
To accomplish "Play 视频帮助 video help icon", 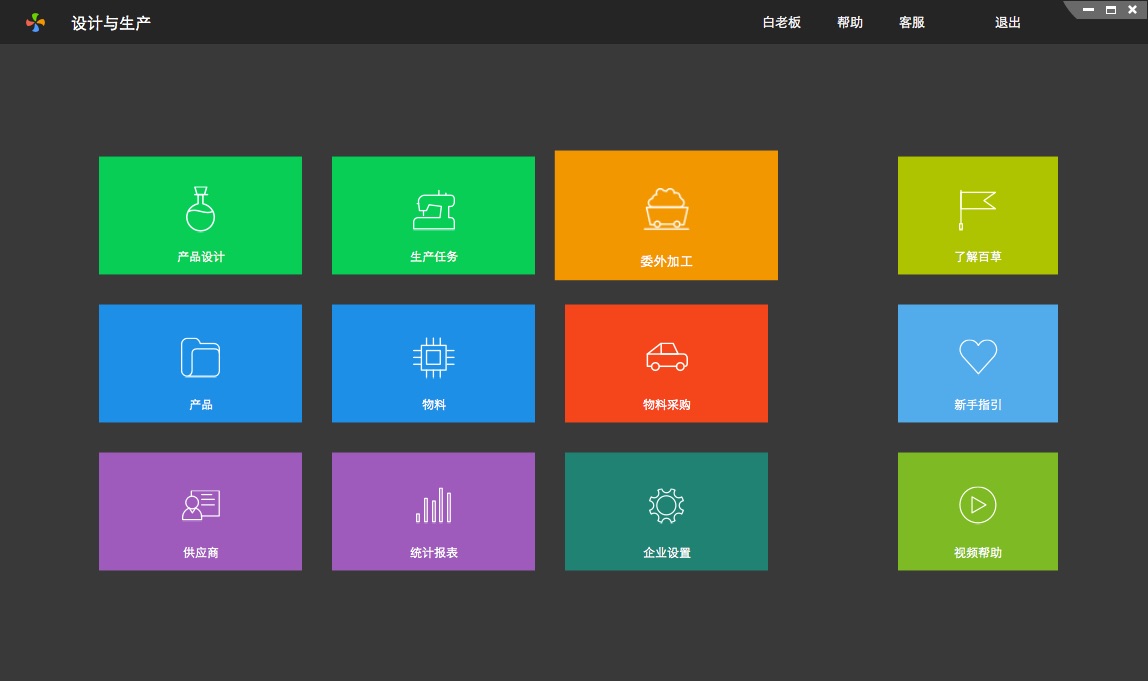I will pos(977,505).
